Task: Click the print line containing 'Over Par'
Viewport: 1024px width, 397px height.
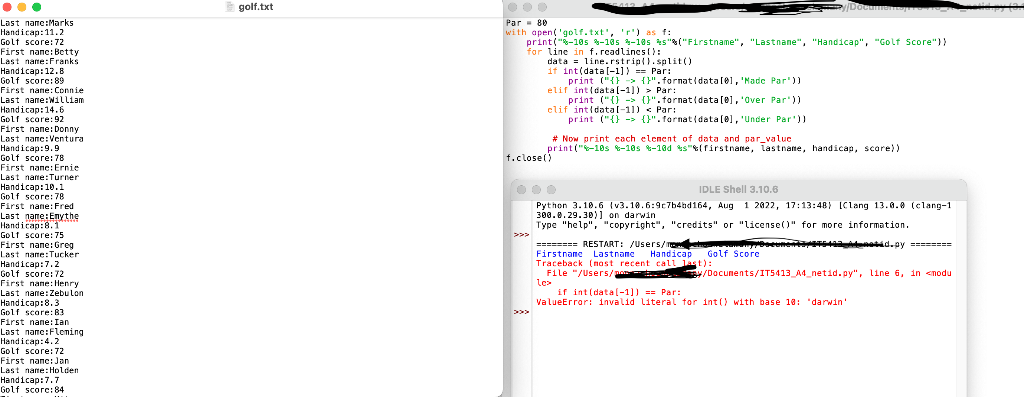Action: tap(684, 100)
